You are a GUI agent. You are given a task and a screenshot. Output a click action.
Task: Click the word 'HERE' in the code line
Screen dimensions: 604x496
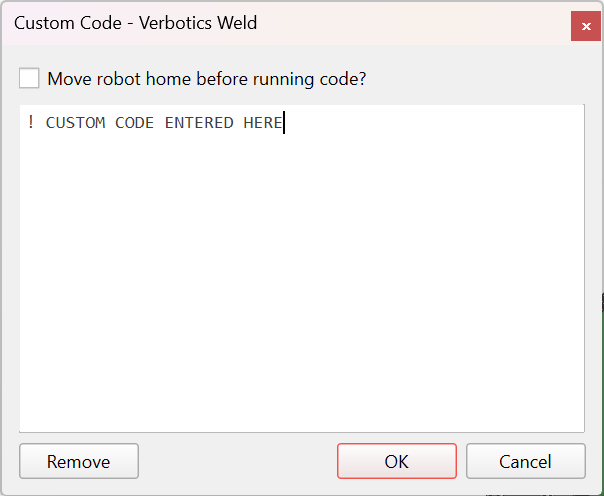point(263,123)
